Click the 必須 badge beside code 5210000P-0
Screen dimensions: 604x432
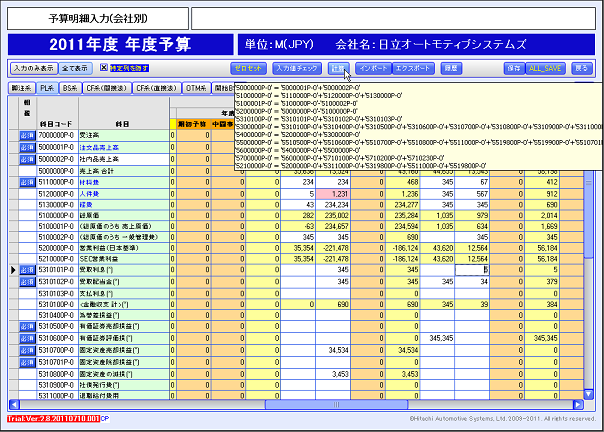pos(27,257)
